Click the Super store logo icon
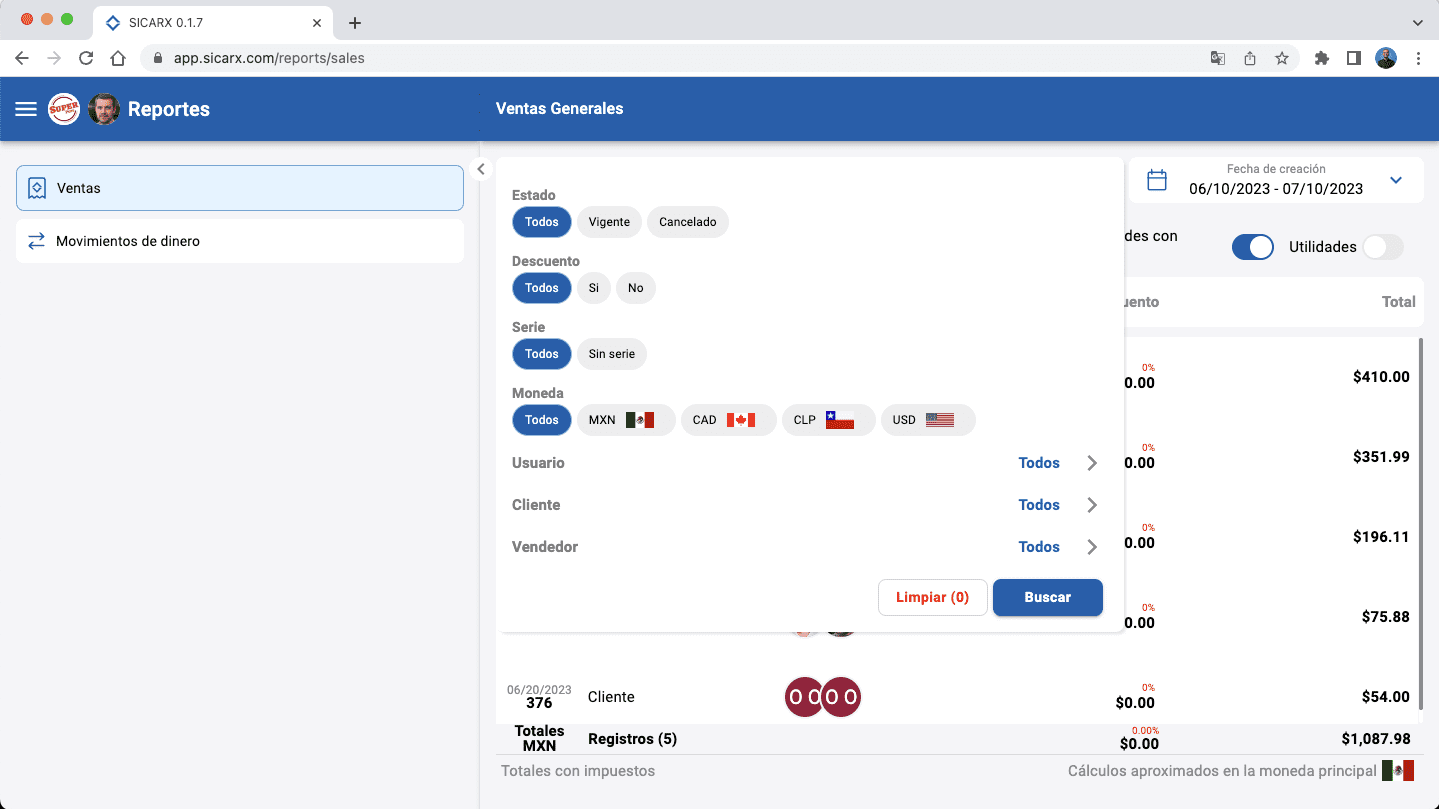This screenshot has width=1439, height=809. [64, 109]
